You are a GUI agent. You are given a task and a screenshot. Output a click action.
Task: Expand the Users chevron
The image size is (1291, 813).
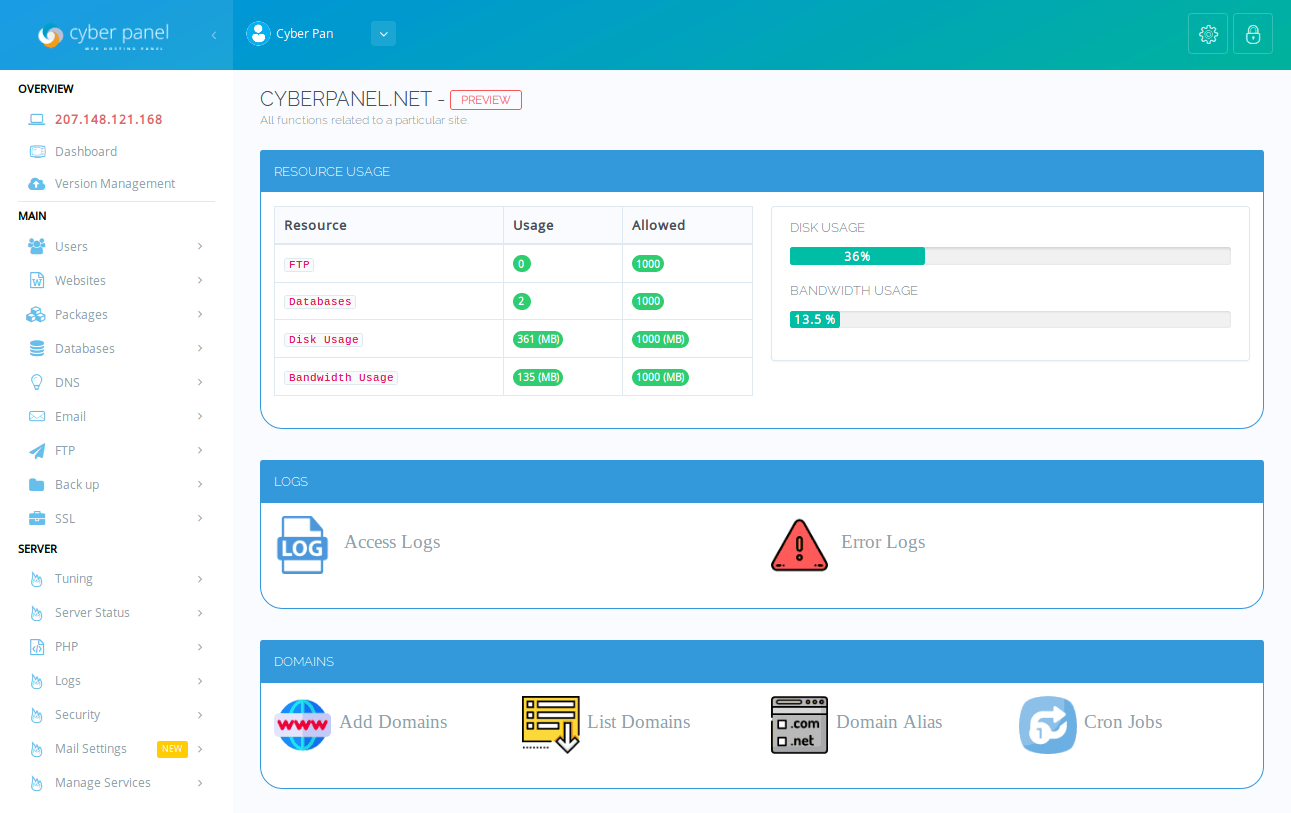tap(200, 246)
